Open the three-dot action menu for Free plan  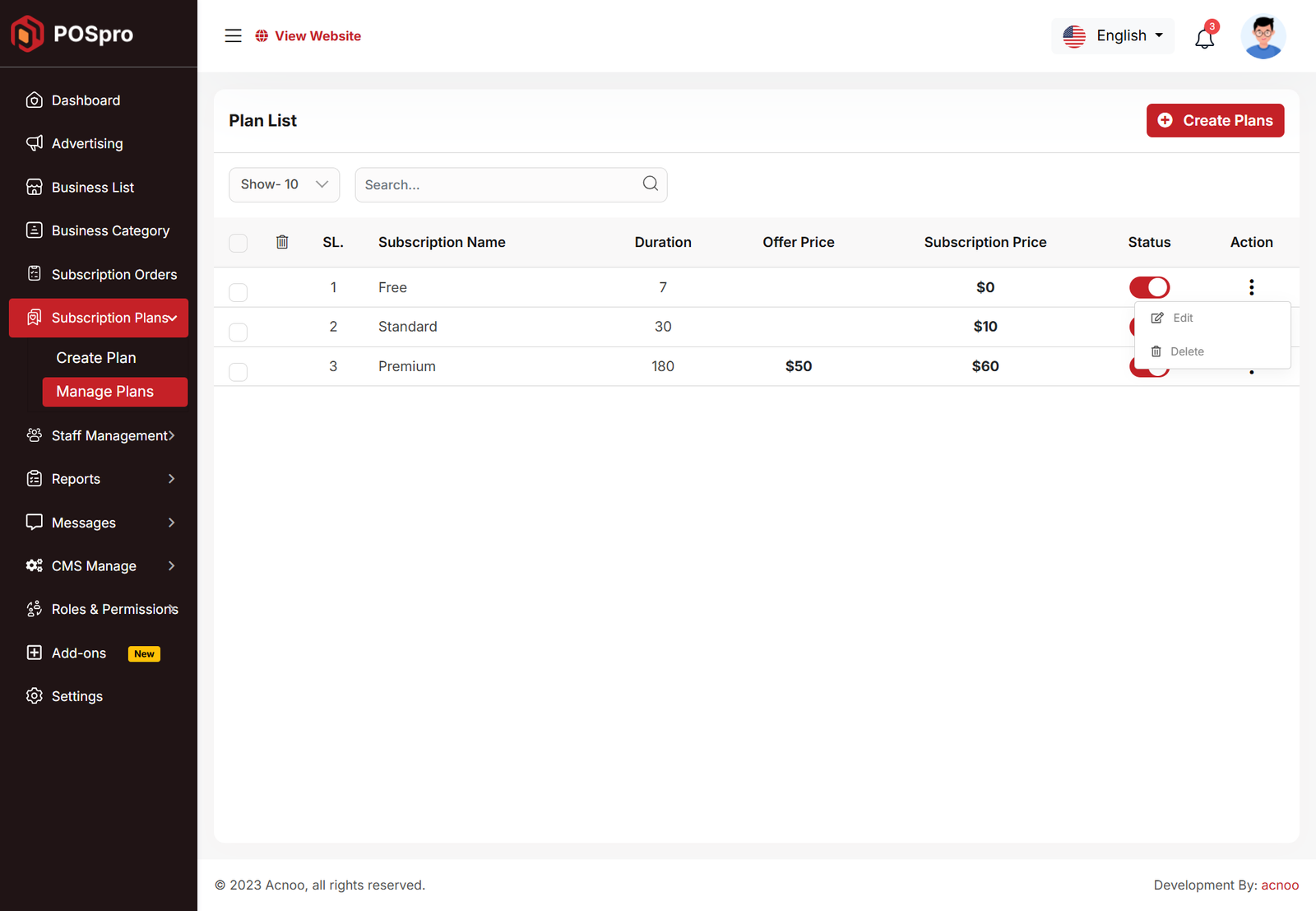pyautogui.click(x=1251, y=287)
